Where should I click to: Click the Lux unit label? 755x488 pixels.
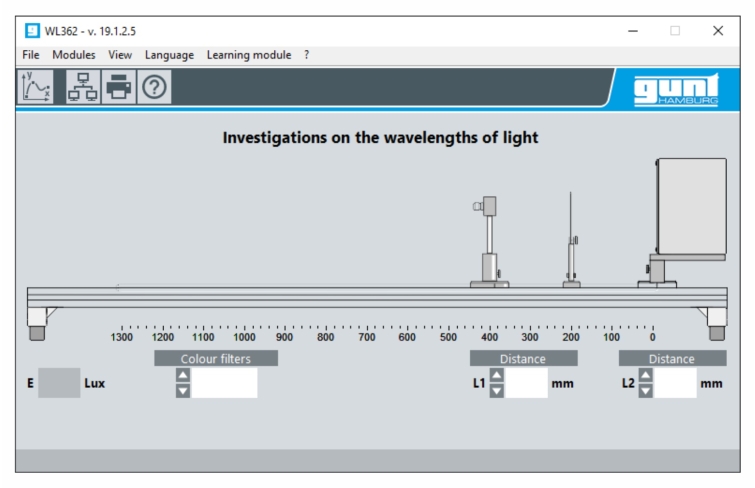coord(94,383)
